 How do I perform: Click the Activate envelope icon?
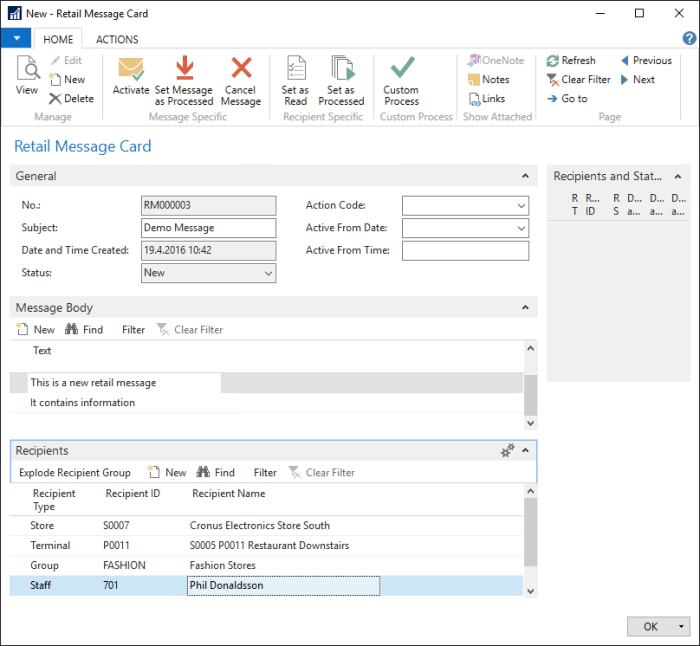click(x=131, y=70)
